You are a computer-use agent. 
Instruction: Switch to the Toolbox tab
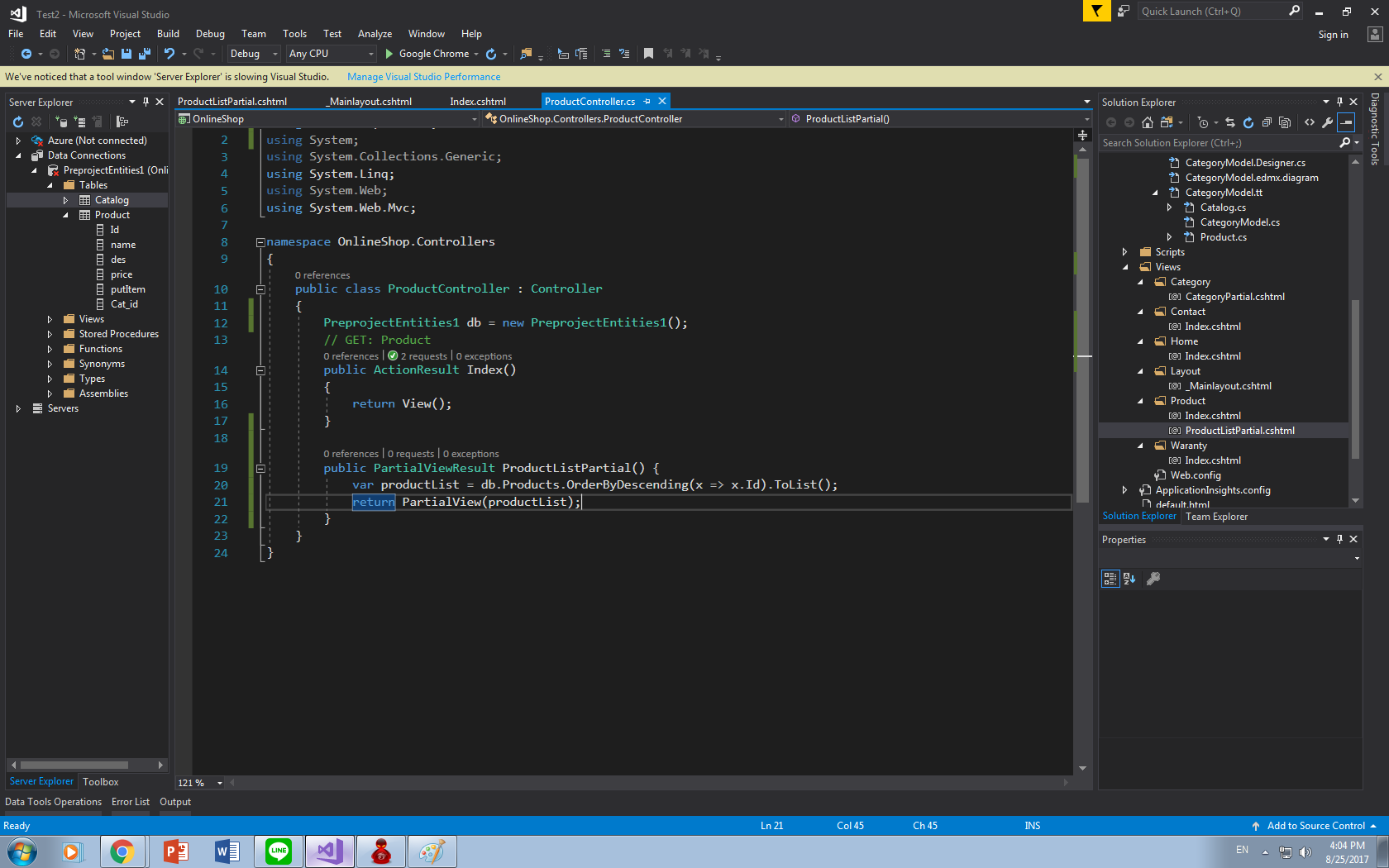tap(101, 782)
